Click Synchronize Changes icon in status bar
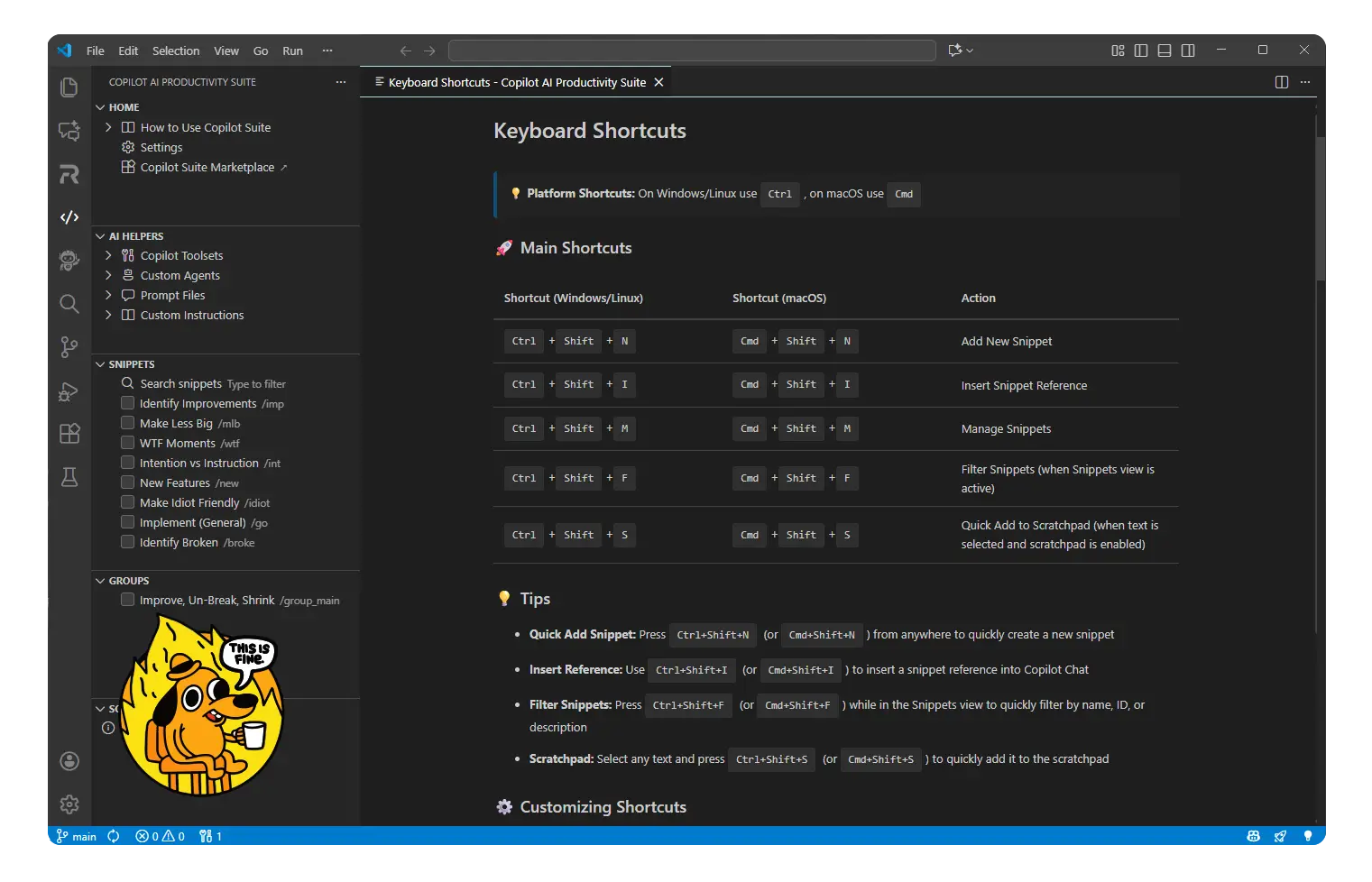The height and width of the screenshot is (882, 1372). pyautogui.click(x=114, y=836)
